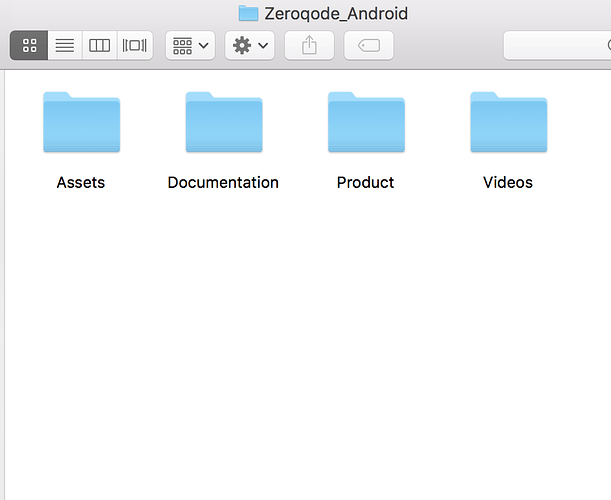
Task: Click the Documentation folder name label
Action: coord(223,182)
